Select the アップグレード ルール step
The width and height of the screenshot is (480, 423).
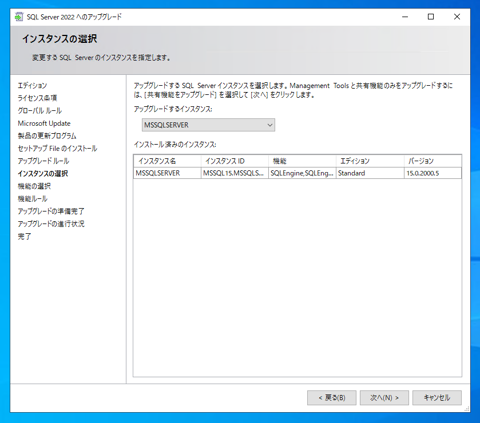click(43, 161)
